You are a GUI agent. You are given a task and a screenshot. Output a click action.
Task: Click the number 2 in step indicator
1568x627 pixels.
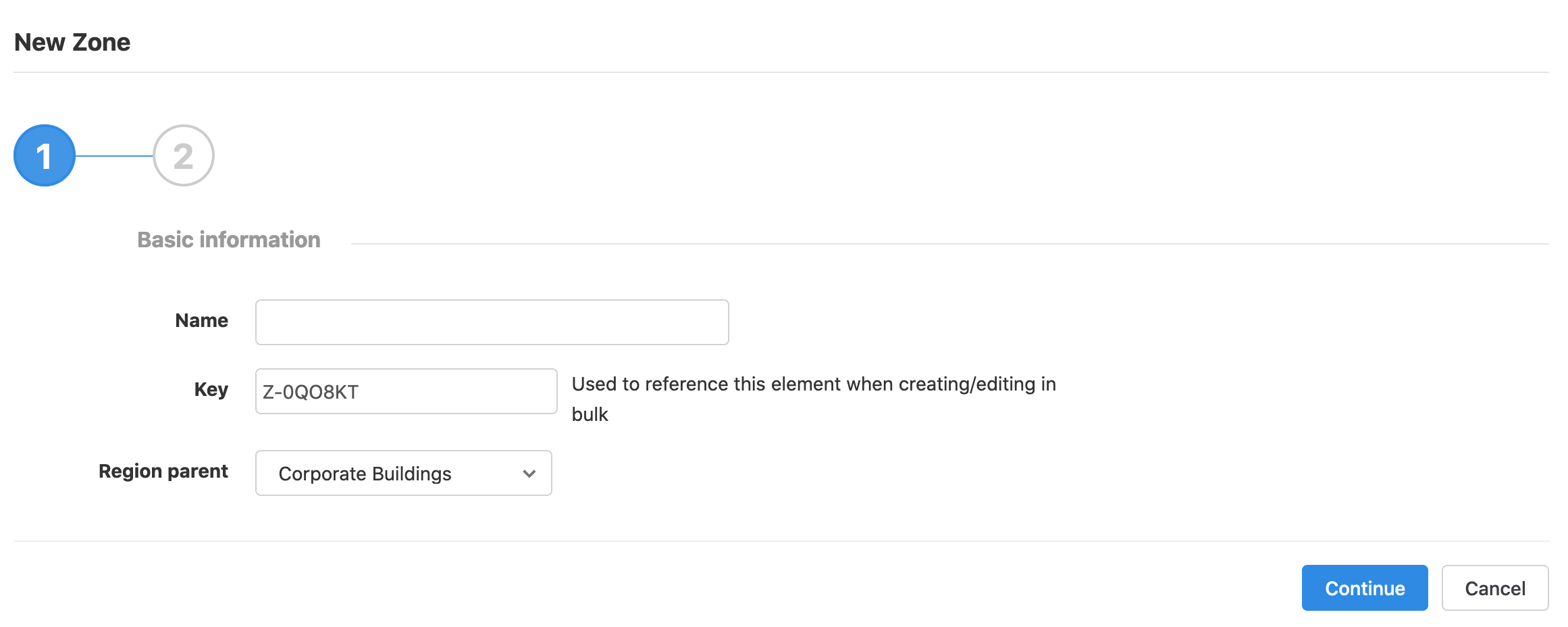(x=184, y=157)
